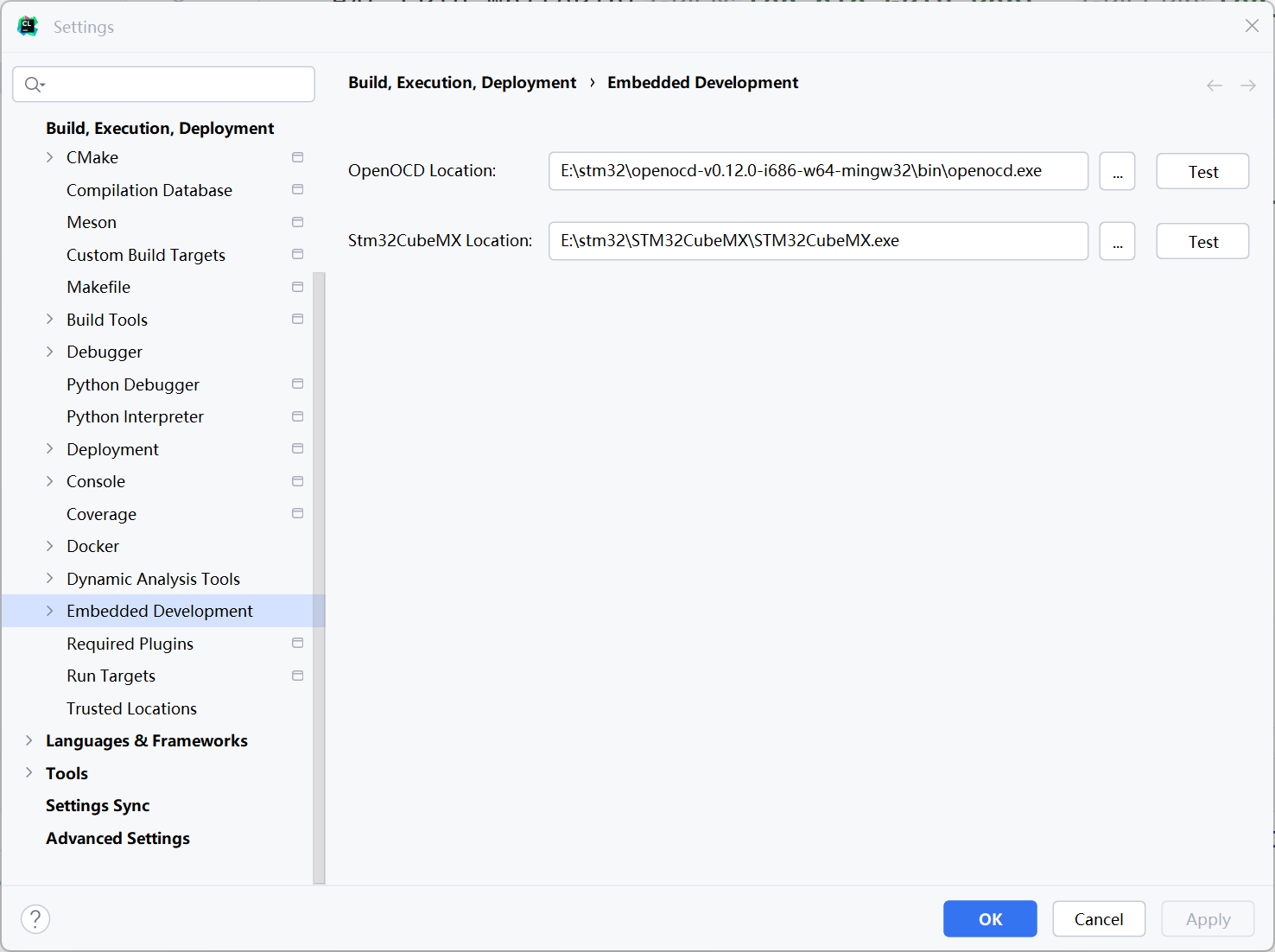This screenshot has height=952, width=1275.
Task: Navigate forward with the right arrow
Action: click(x=1247, y=86)
